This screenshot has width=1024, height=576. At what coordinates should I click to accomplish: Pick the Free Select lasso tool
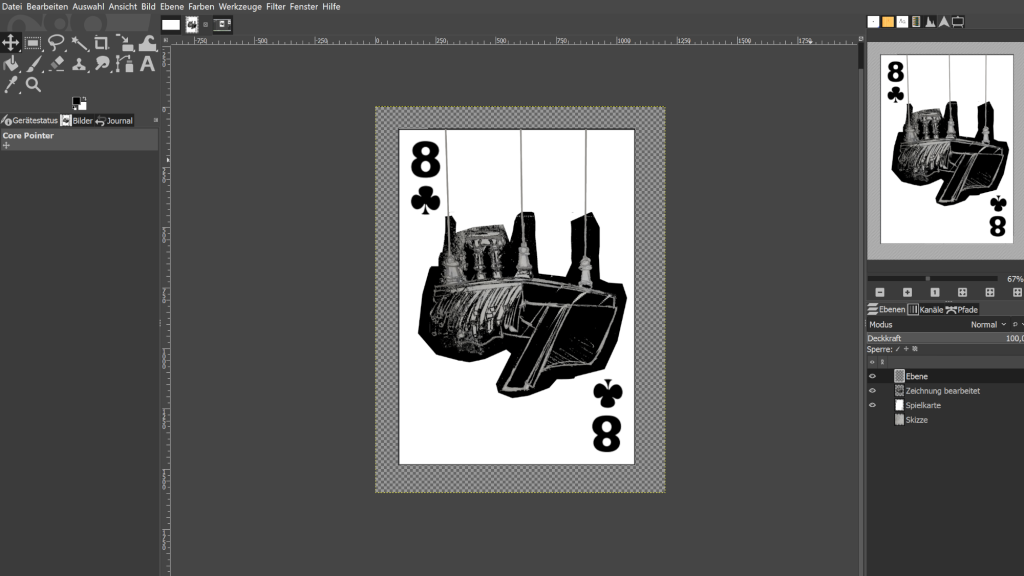click(x=56, y=43)
